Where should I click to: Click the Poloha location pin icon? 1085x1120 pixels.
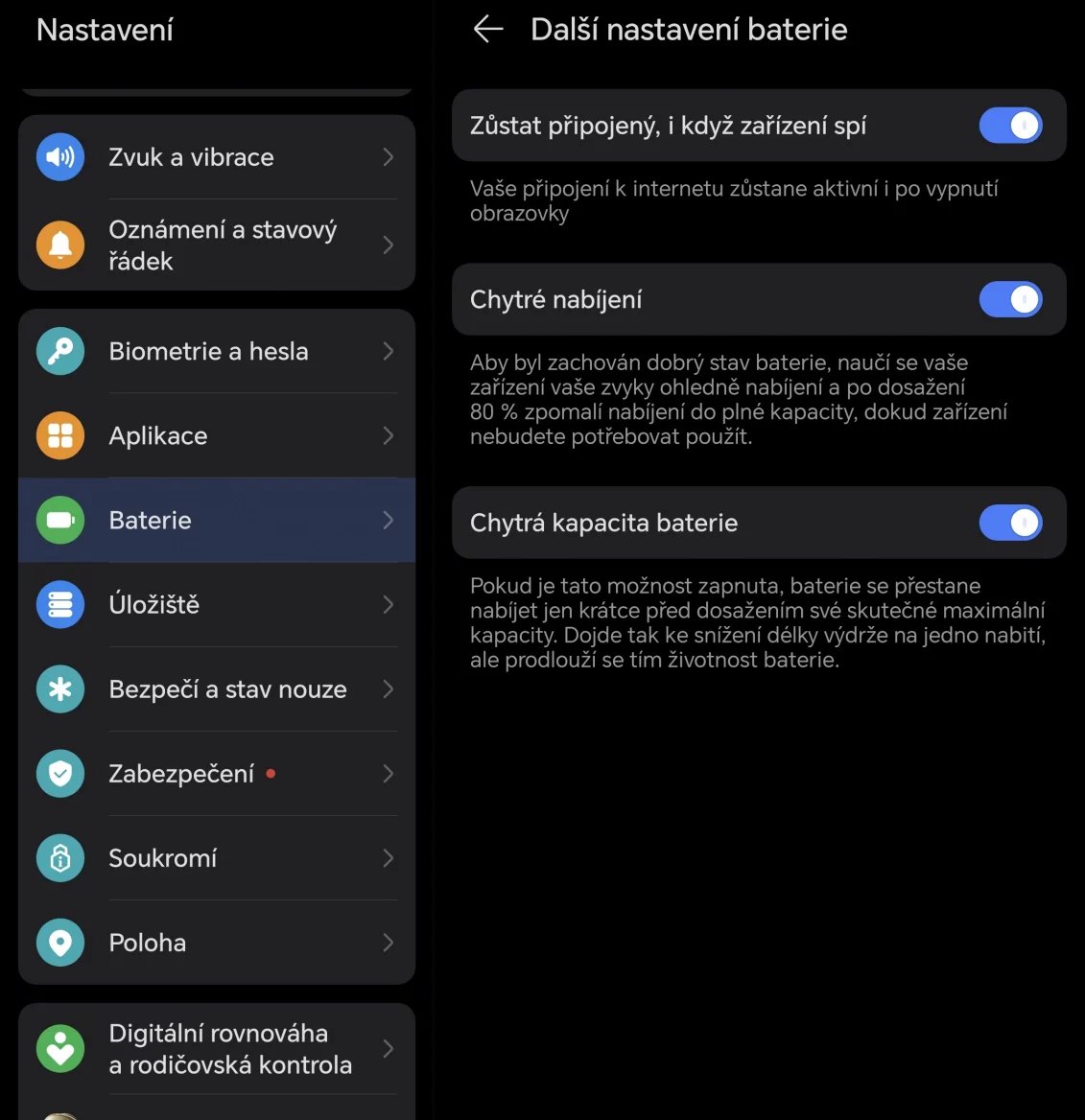click(60, 943)
